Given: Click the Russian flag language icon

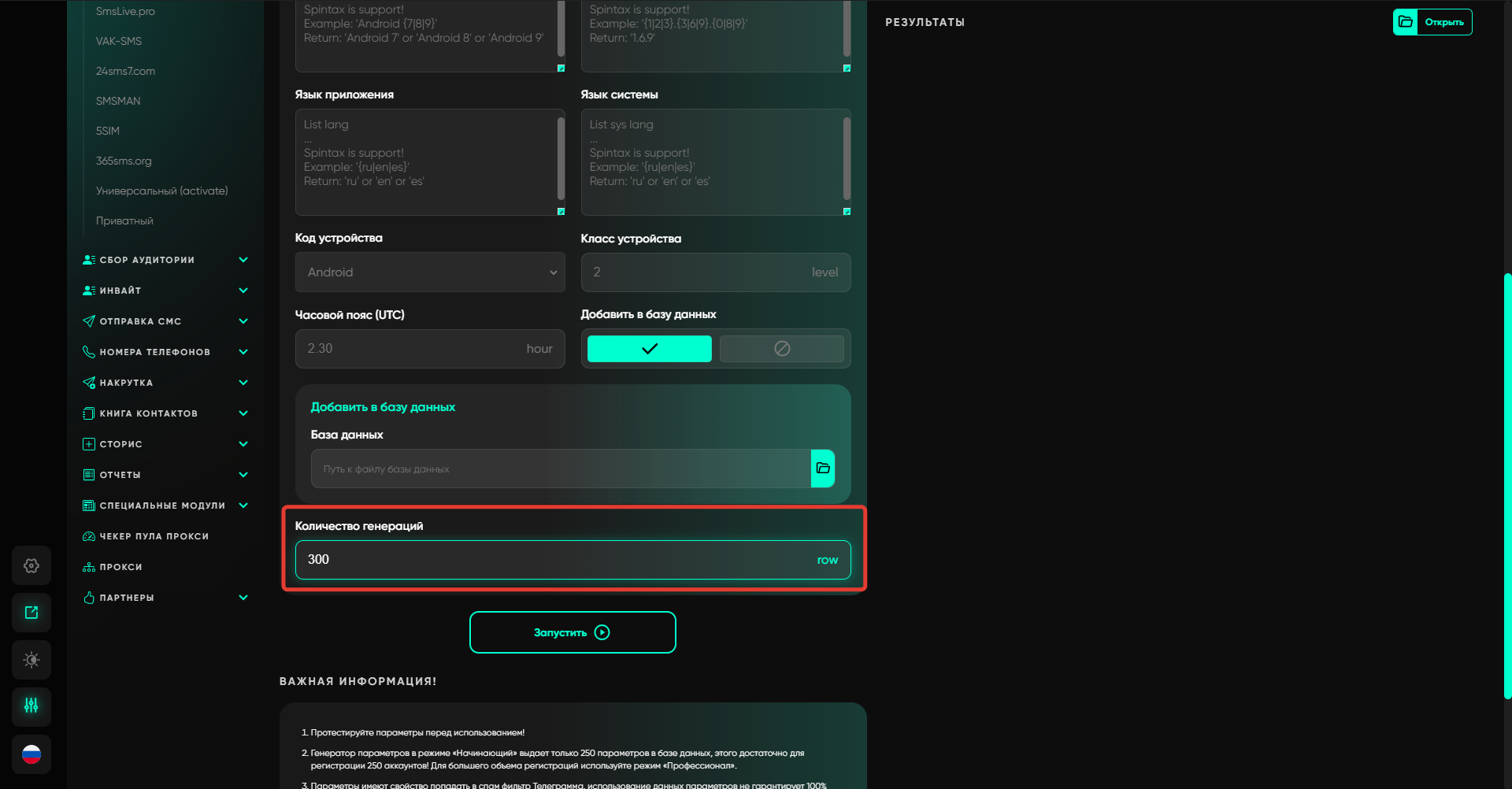Looking at the screenshot, I should [x=31, y=754].
